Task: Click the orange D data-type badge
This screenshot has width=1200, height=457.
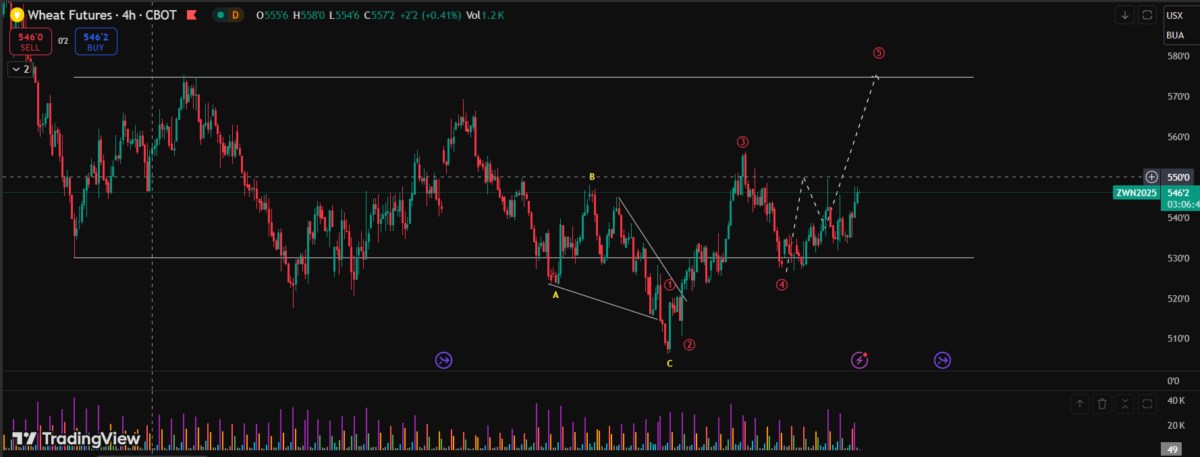Action: tap(236, 15)
